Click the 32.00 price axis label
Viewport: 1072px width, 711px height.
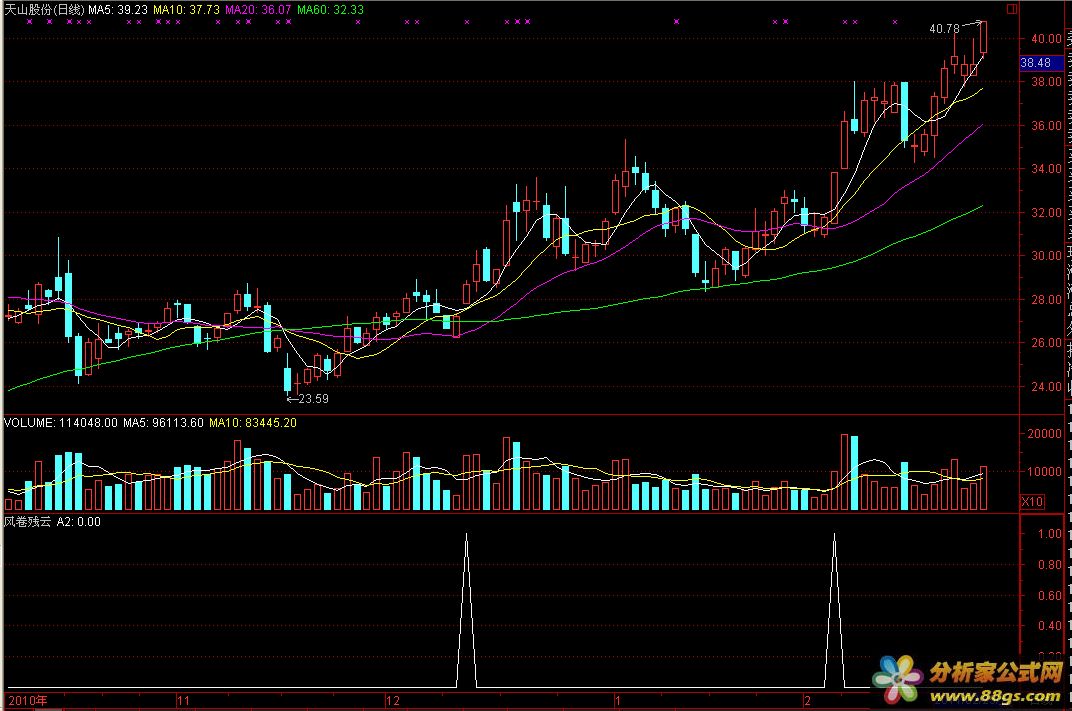[1046, 213]
